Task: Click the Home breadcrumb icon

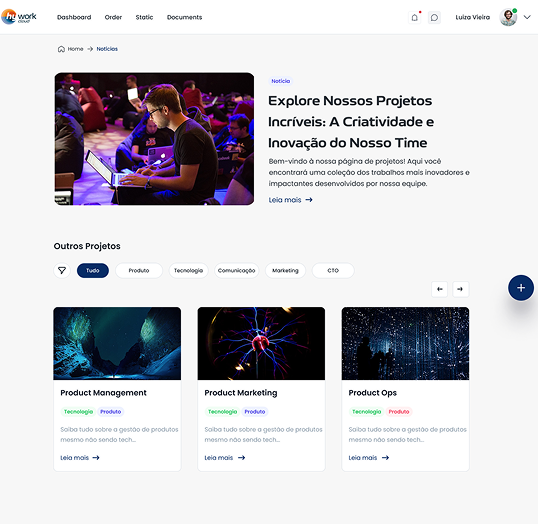Action: coord(61,49)
